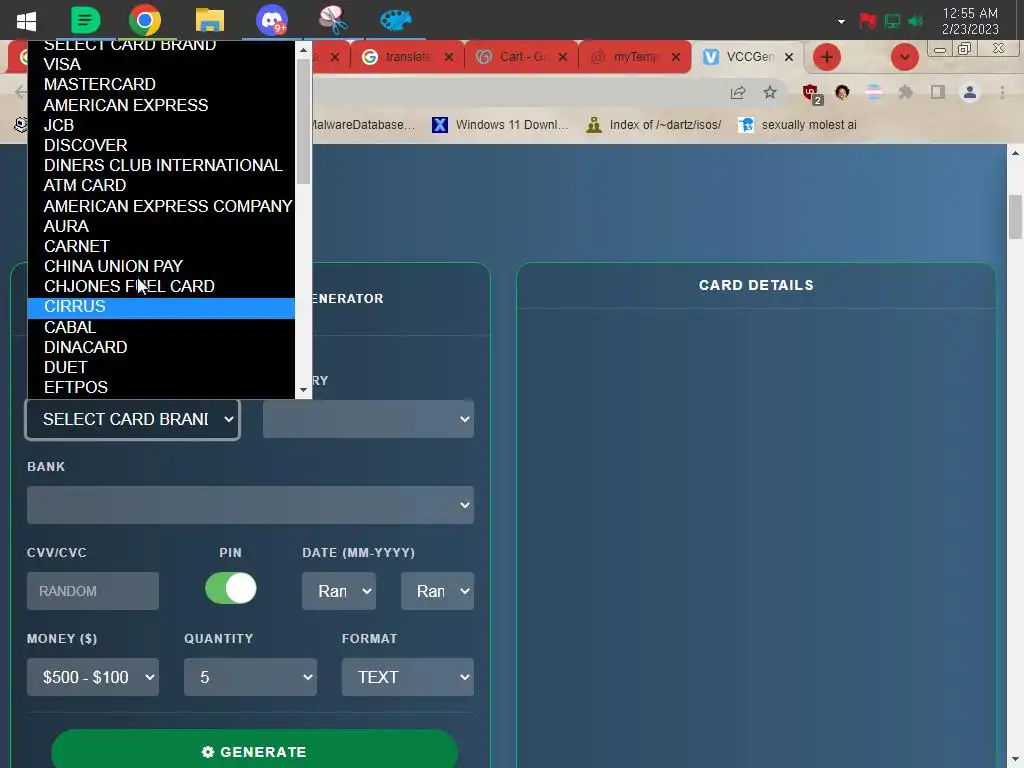Toggle the PIN switch off
The width and height of the screenshot is (1024, 768).
pyautogui.click(x=231, y=588)
